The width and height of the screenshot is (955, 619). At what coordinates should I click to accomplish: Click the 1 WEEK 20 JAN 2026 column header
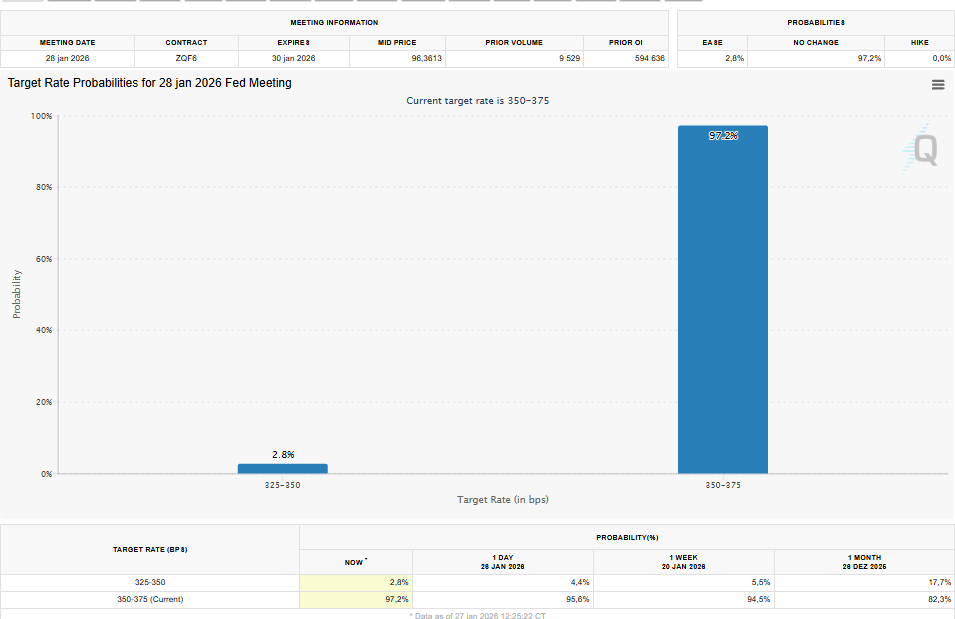685,562
